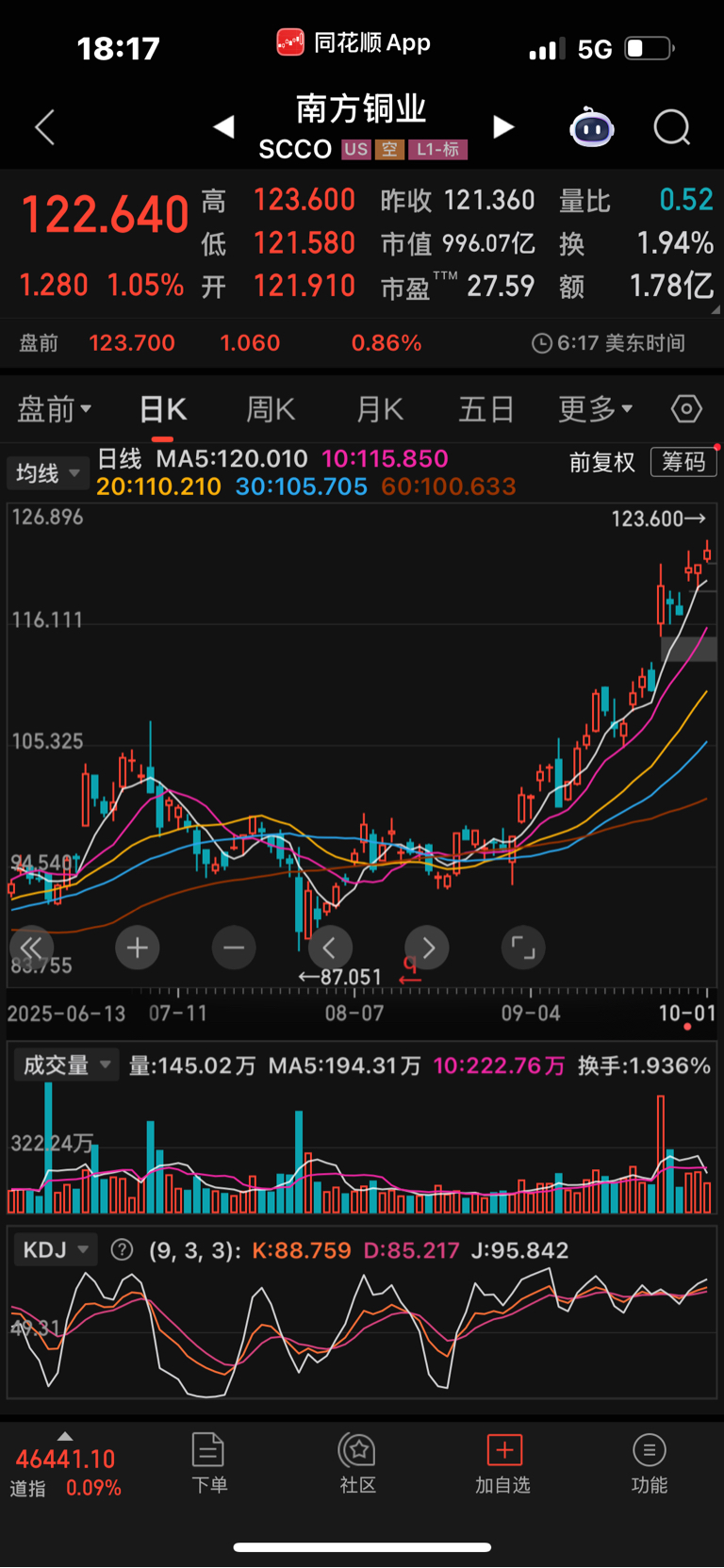Open the AI robot assistant icon
This screenshot has height=1568, width=724.
click(592, 127)
